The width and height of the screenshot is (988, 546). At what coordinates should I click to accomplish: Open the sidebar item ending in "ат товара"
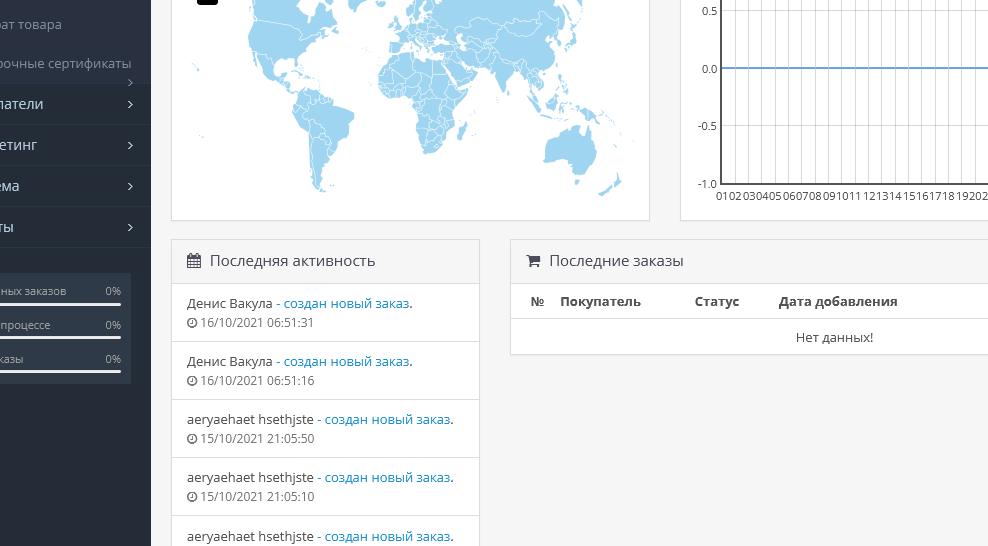pos(31,25)
